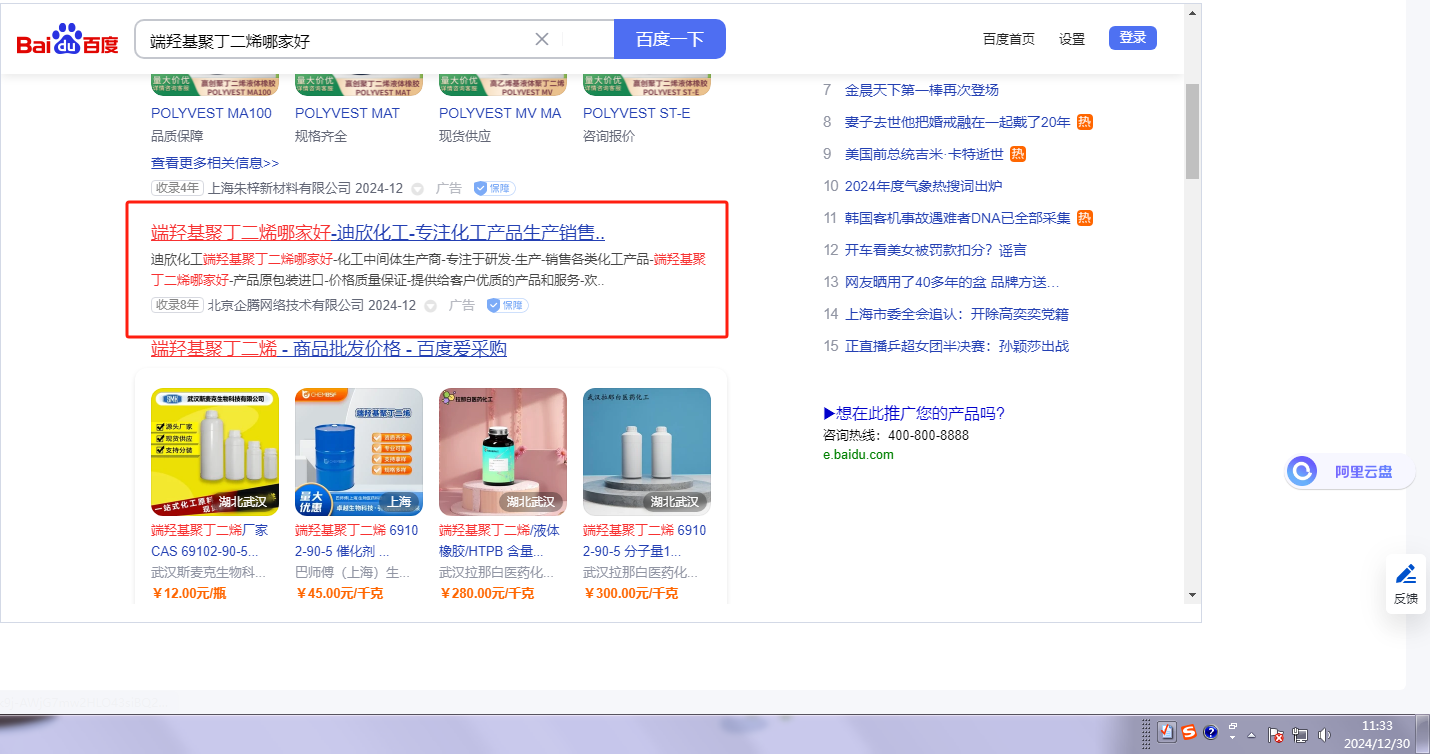
Task: Show hidden system tray icons
Action: (1251, 734)
